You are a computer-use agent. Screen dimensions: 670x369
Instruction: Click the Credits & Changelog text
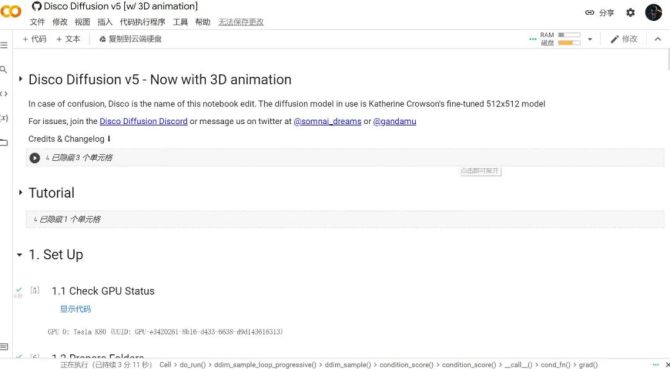[70, 139]
